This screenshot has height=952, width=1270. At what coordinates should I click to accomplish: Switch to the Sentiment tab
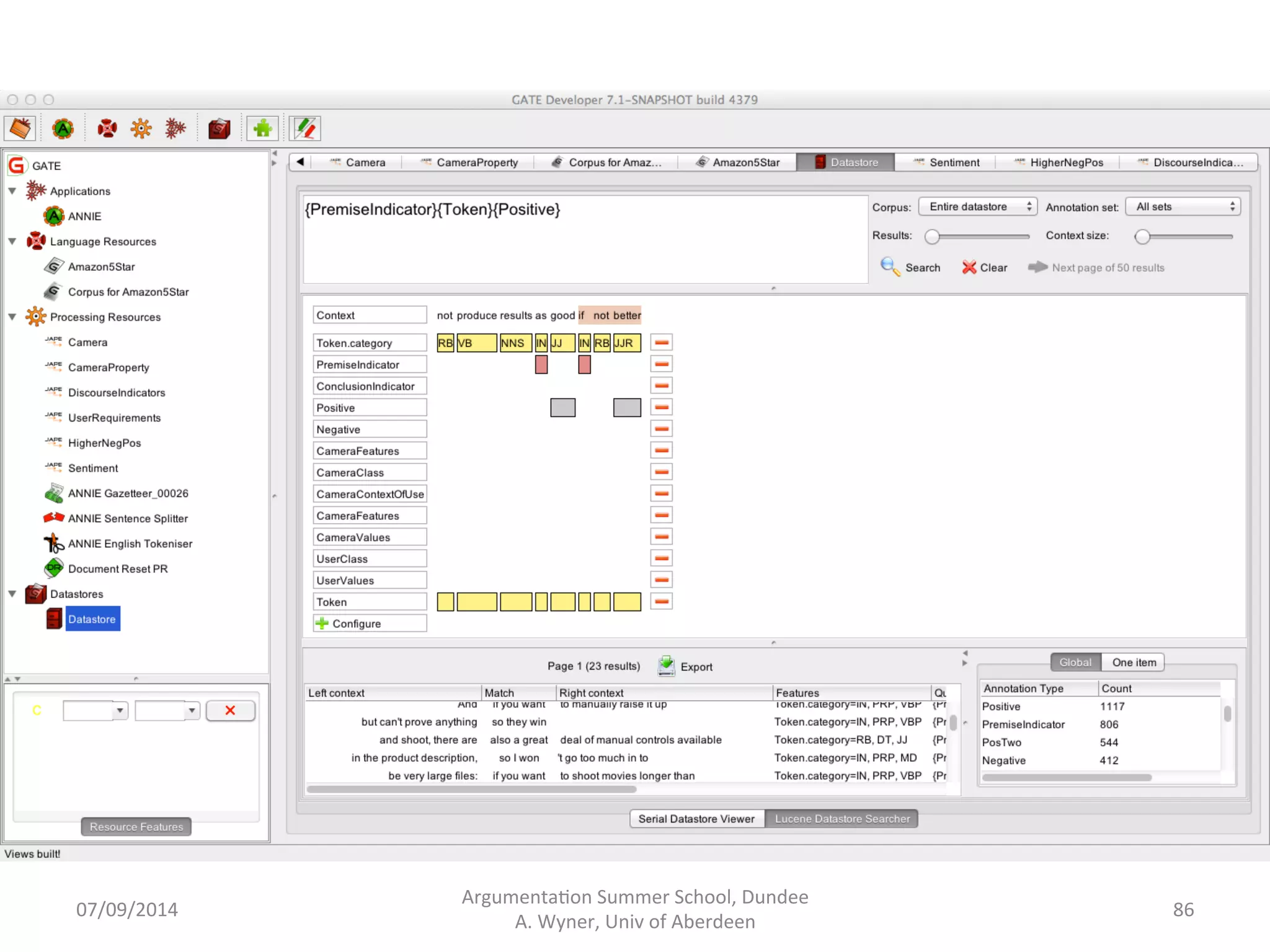click(954, 162)
